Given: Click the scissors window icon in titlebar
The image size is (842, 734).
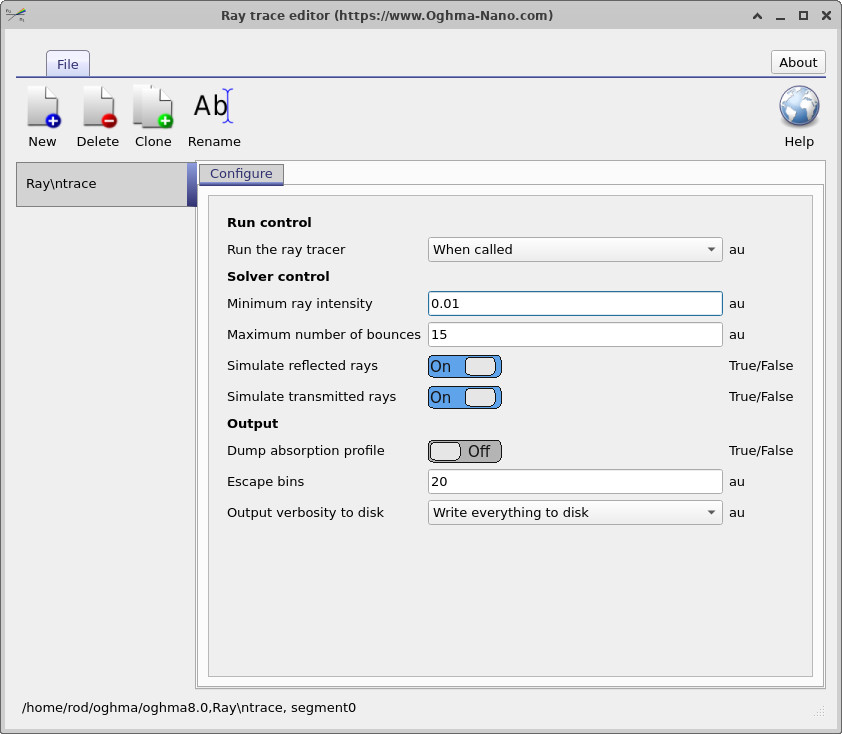Looking at the screenshot, I should [x=17, y=15].
